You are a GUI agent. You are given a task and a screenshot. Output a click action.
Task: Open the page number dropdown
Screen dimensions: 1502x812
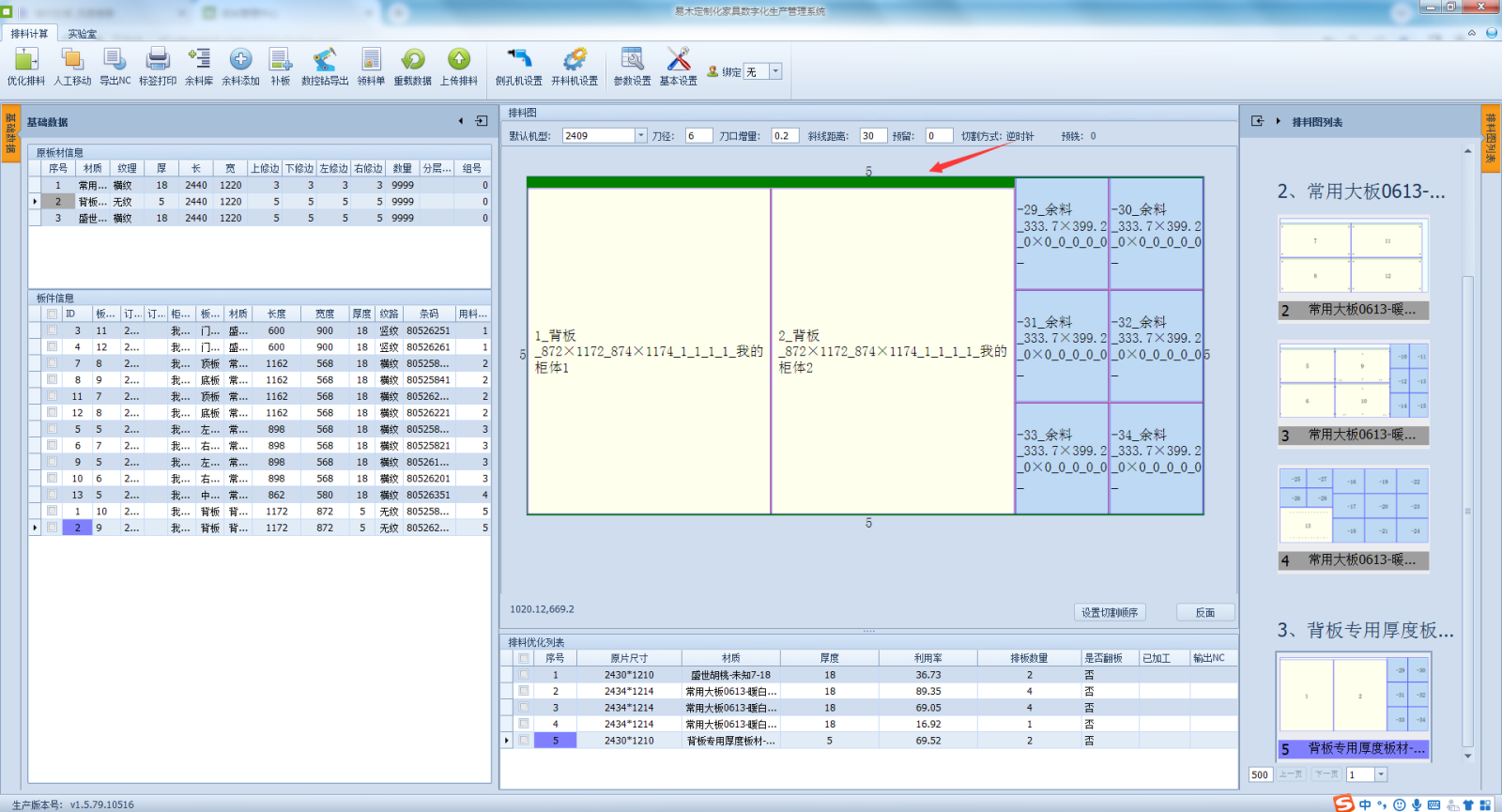tap(1381, 774)
